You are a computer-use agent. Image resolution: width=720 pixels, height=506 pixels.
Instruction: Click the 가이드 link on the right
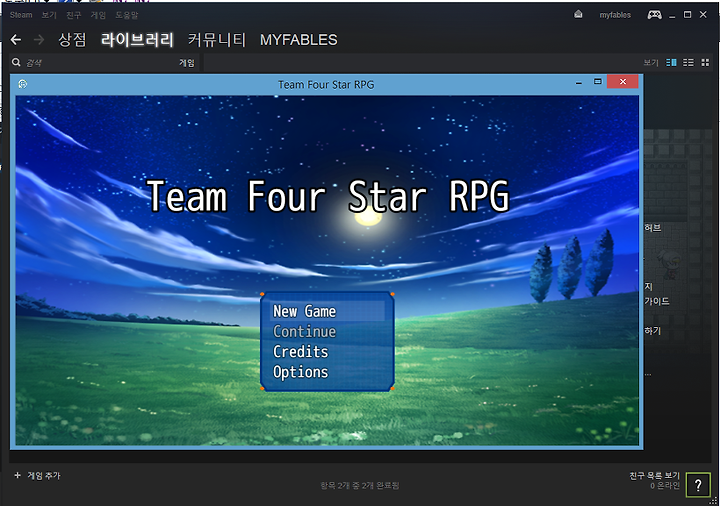coord(656,301)
